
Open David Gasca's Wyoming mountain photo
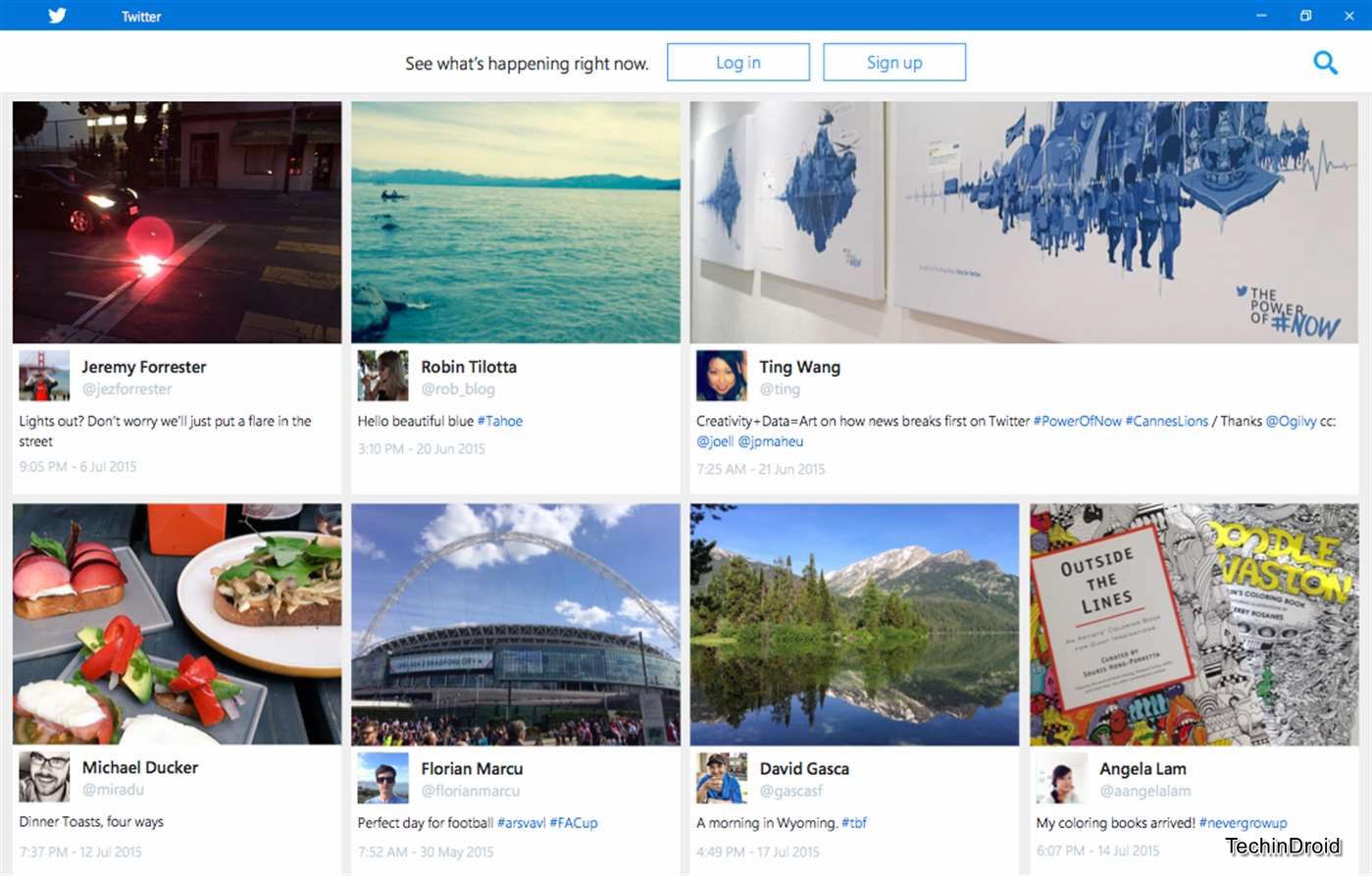(x=854, y=624)
